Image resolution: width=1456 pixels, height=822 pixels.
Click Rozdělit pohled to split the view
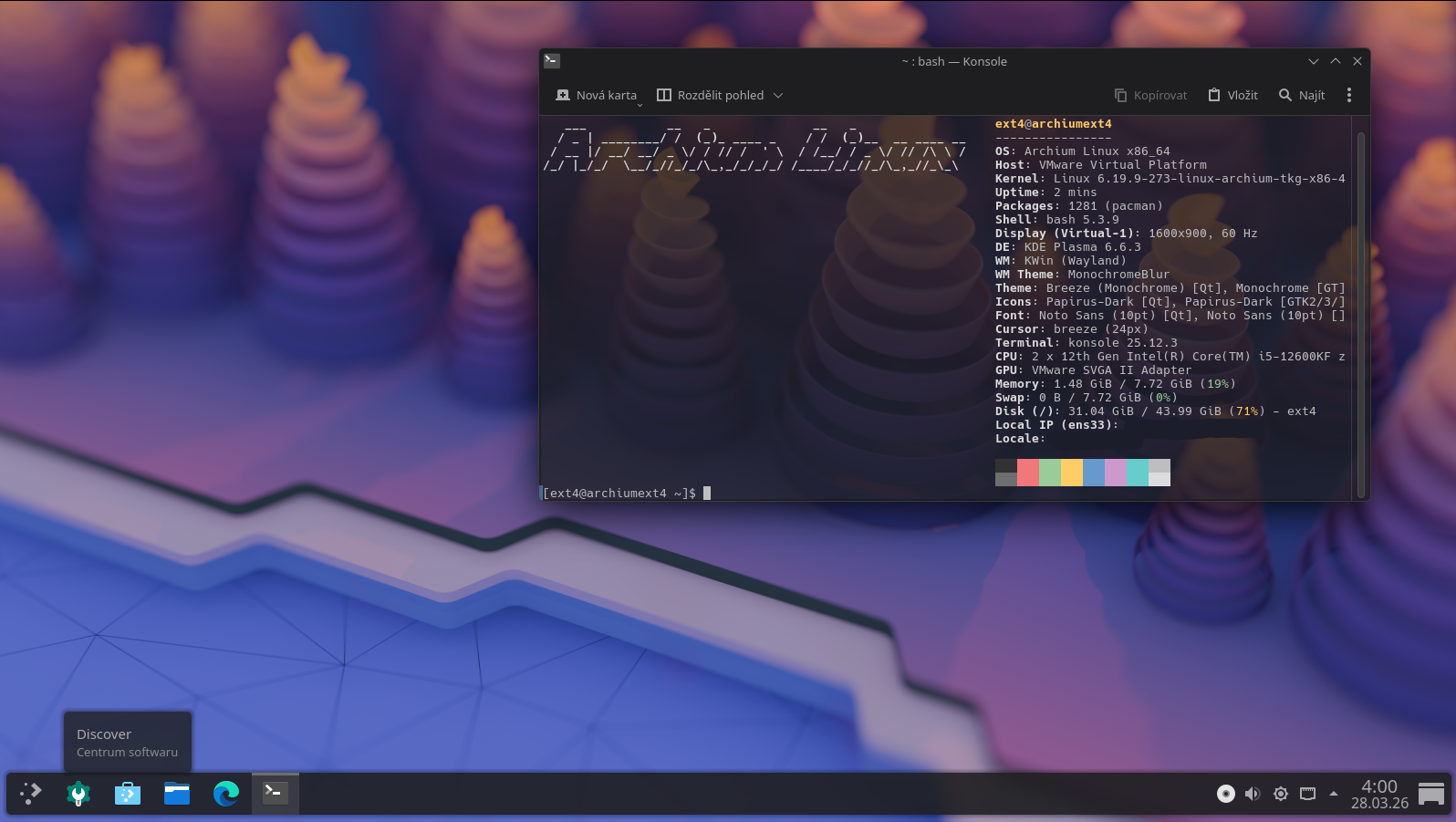711,95
